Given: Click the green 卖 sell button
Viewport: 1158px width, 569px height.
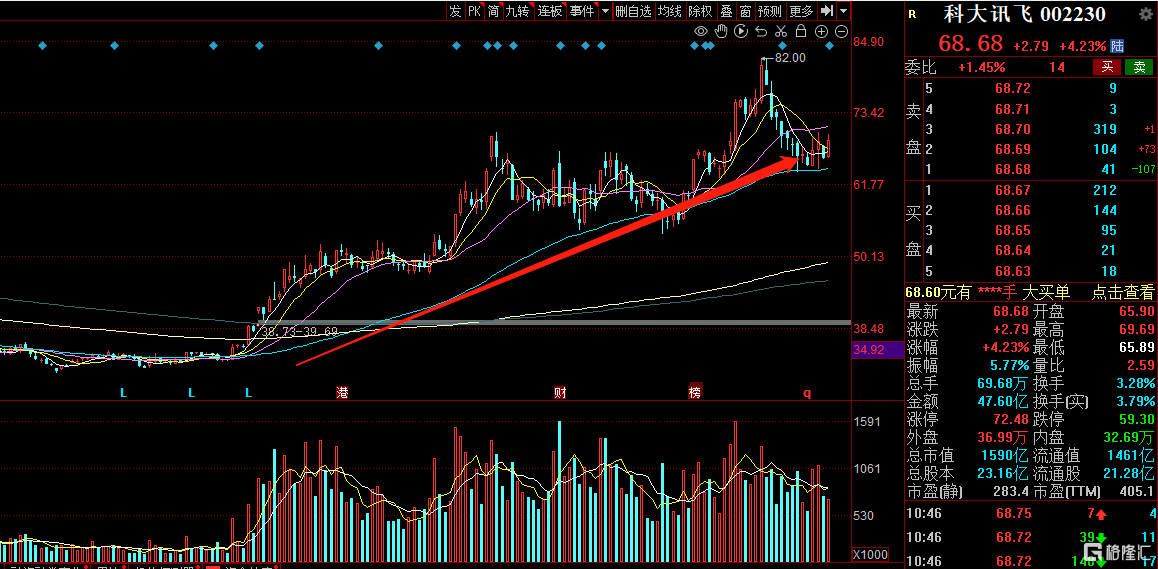Looking at the screenshot, I should [1139, 67].
